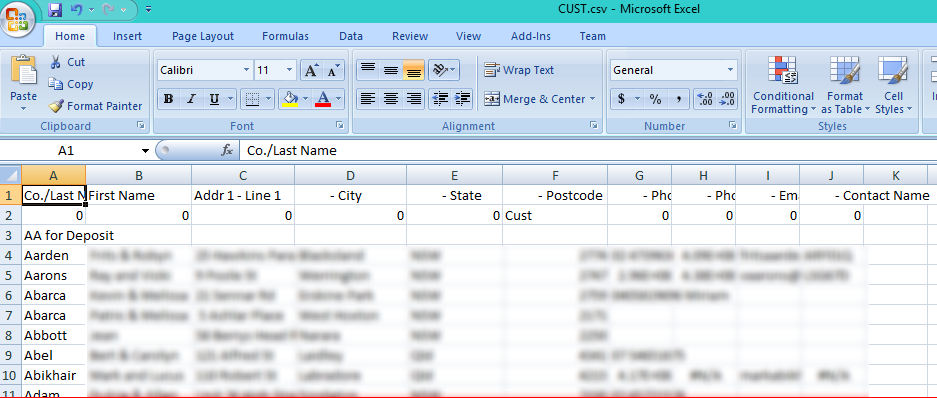Image resolution: width=937 pixels, height=398 pixels.
Task: Open the fill color dropdown arrow
Action: tap(306, 99)
